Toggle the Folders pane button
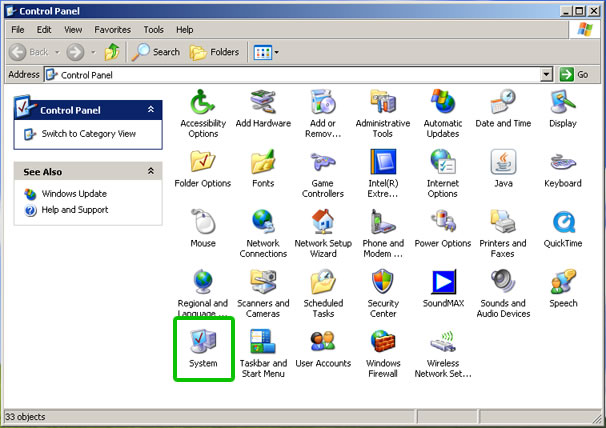This screenshot has width=606, height=428. (x=214, y=52)
